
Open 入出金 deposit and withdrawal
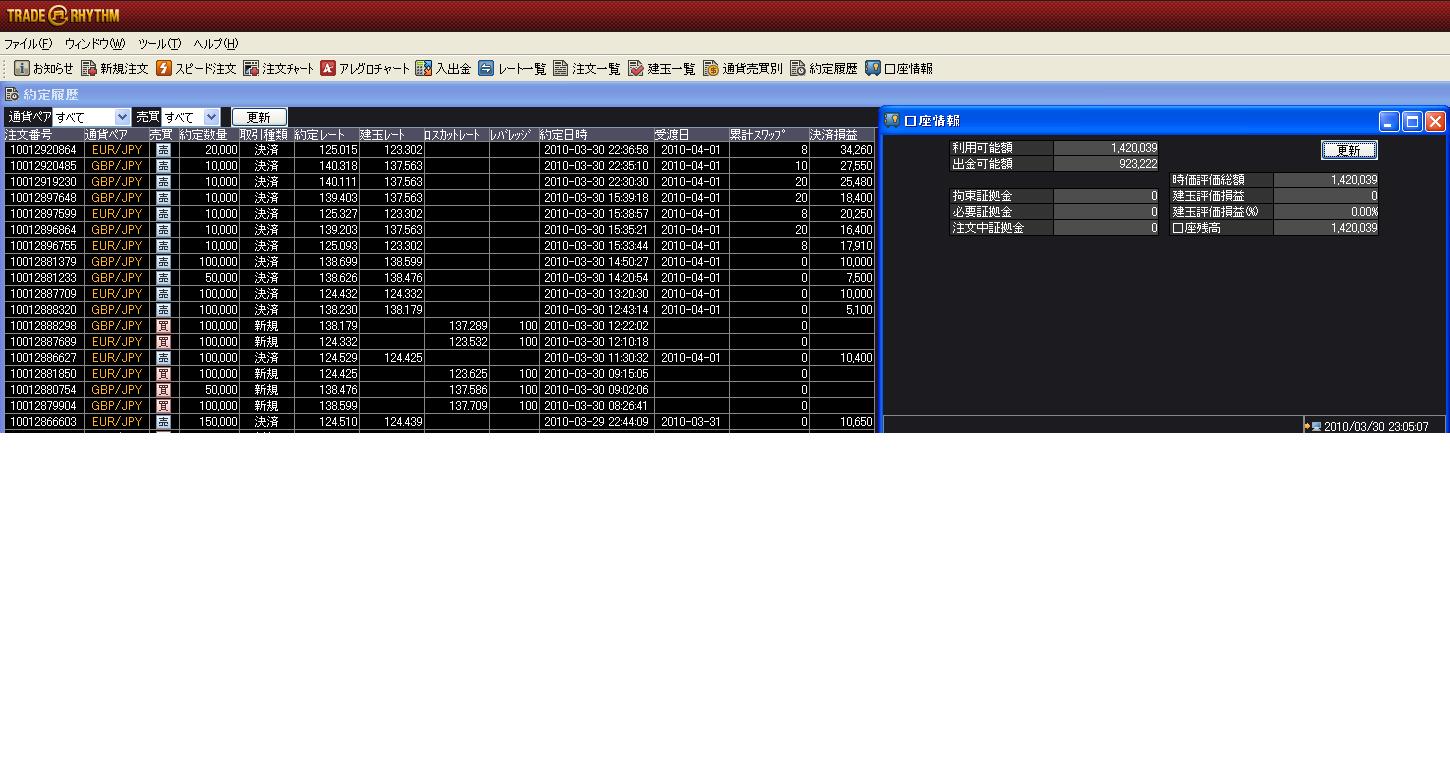pyautogui.click(x=443, y=69)
